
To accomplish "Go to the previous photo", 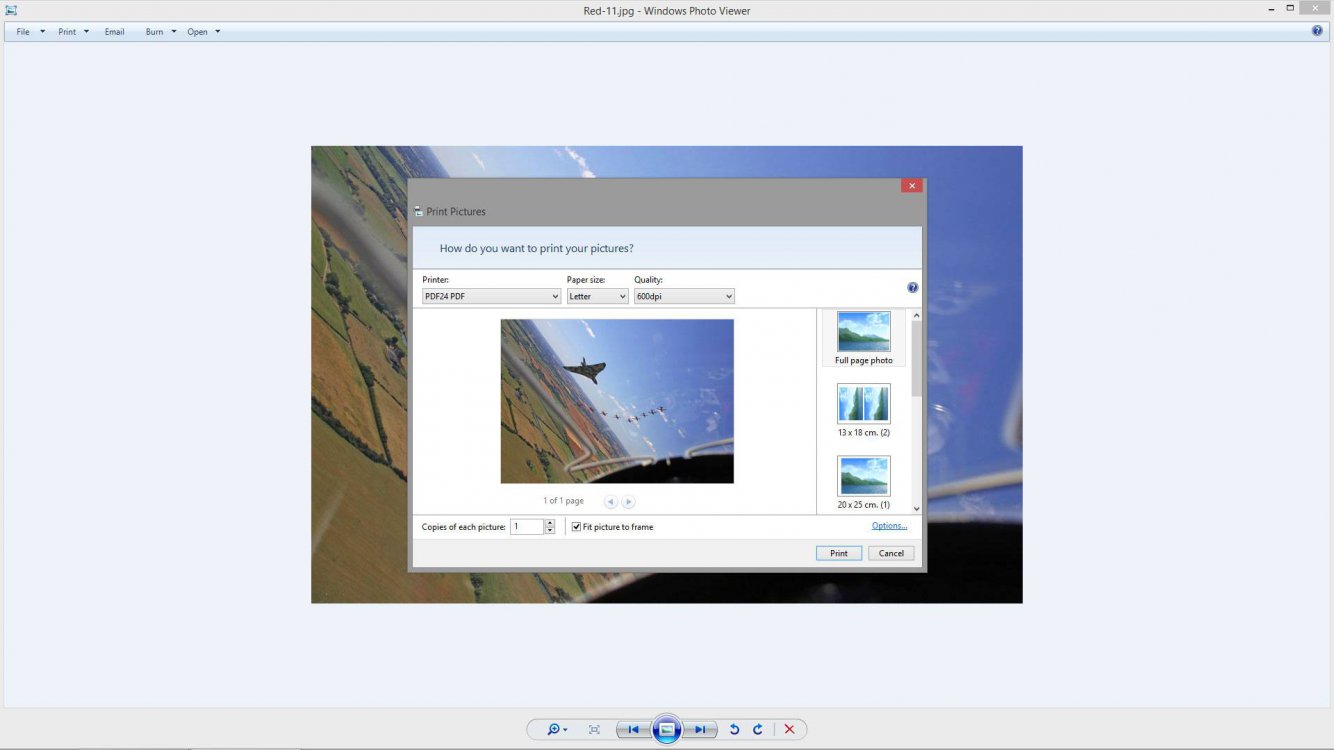I will click(633, 730).
